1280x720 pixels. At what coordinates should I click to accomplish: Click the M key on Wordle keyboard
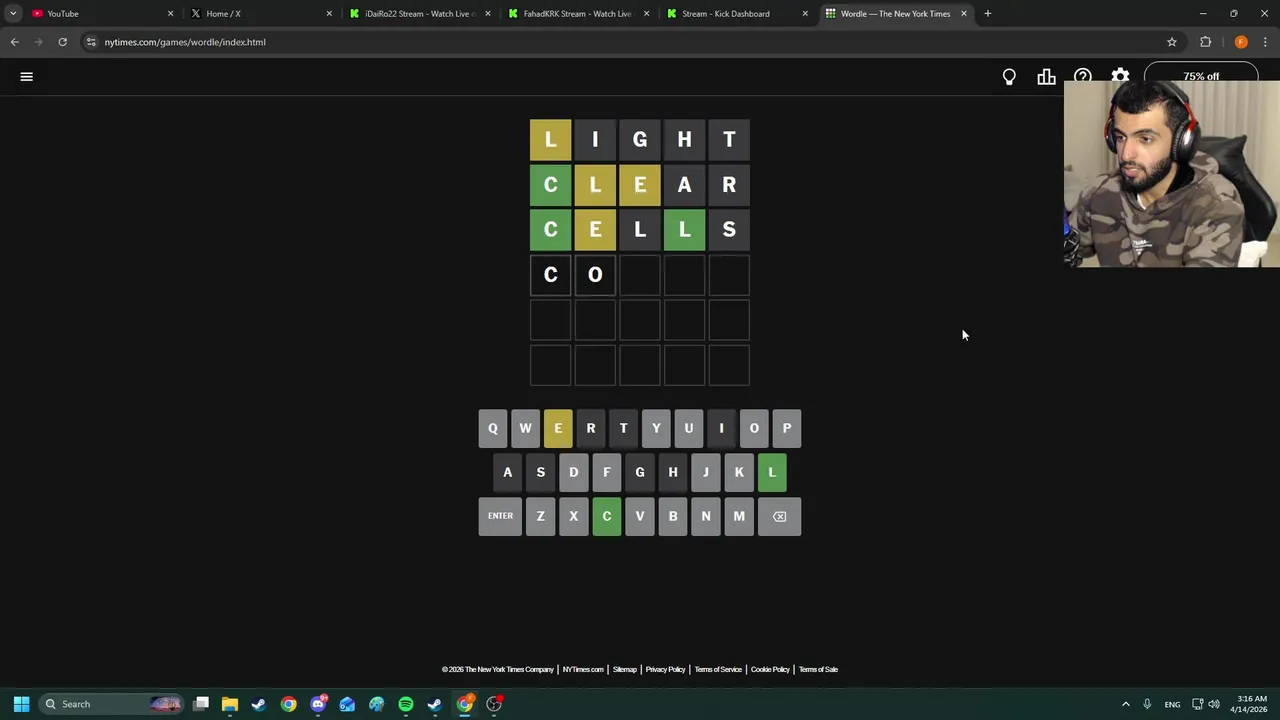coord(739,516)
